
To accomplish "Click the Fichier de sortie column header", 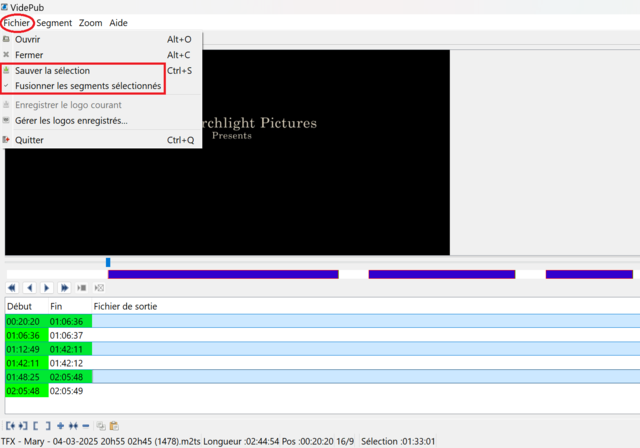I will pyautogui.click(x=366, y=306).
